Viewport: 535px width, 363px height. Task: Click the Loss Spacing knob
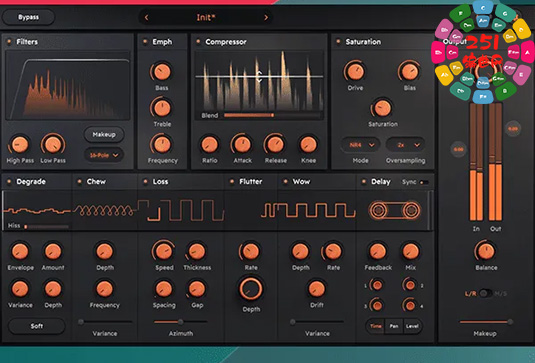pos(164,289)
